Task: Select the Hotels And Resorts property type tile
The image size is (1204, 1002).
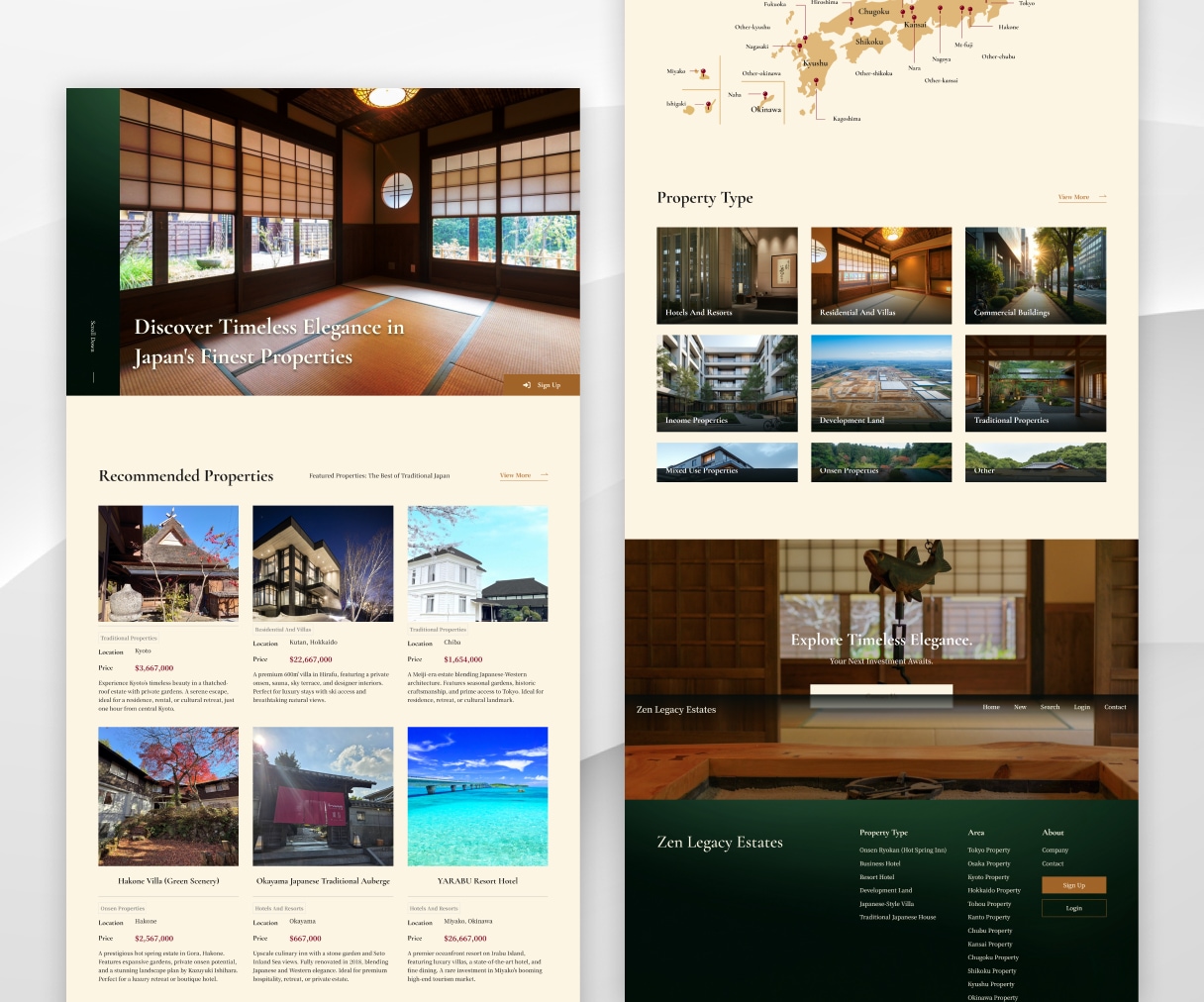Action: click(x=727, y=275)
